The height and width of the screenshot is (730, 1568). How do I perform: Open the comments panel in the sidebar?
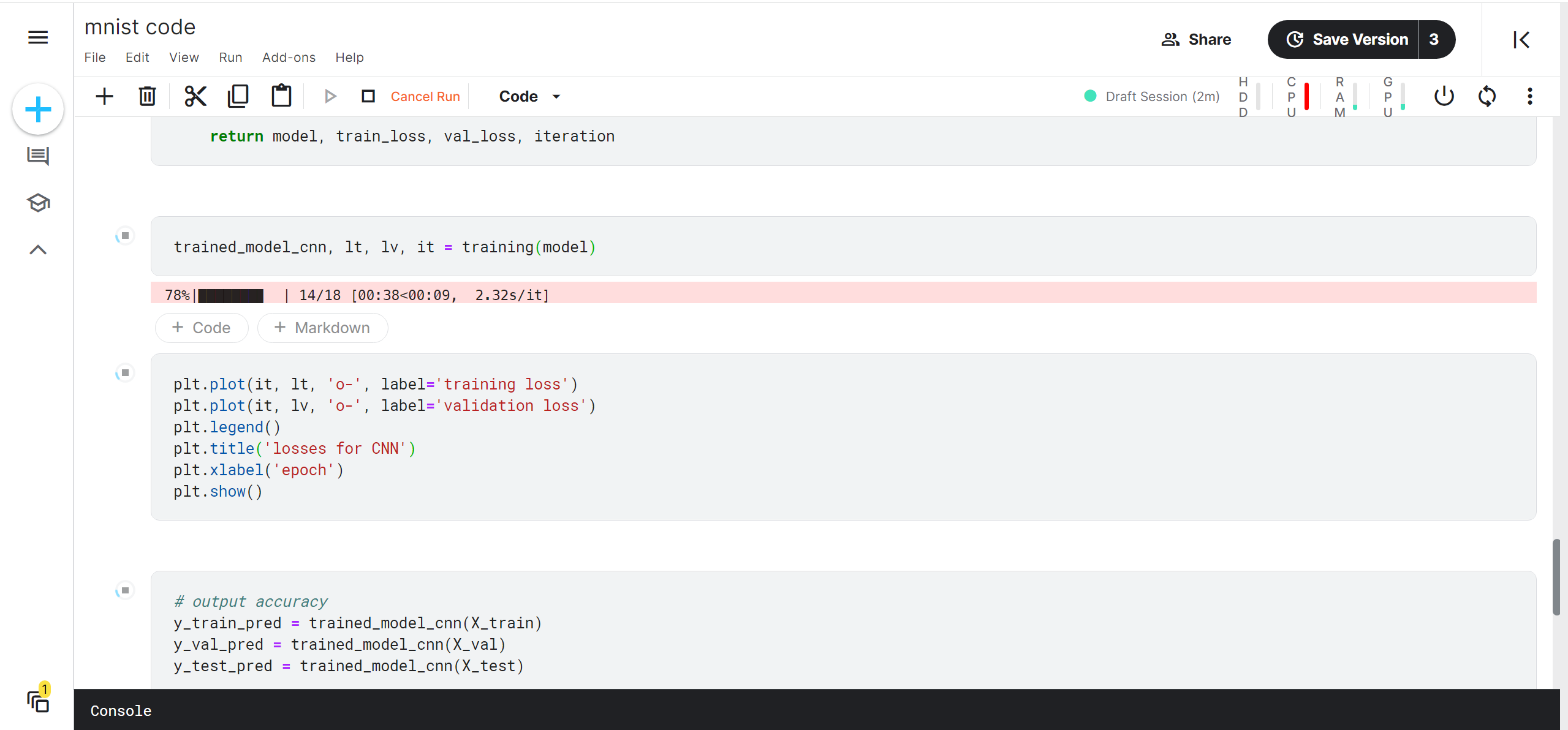(x=38, y=156)
